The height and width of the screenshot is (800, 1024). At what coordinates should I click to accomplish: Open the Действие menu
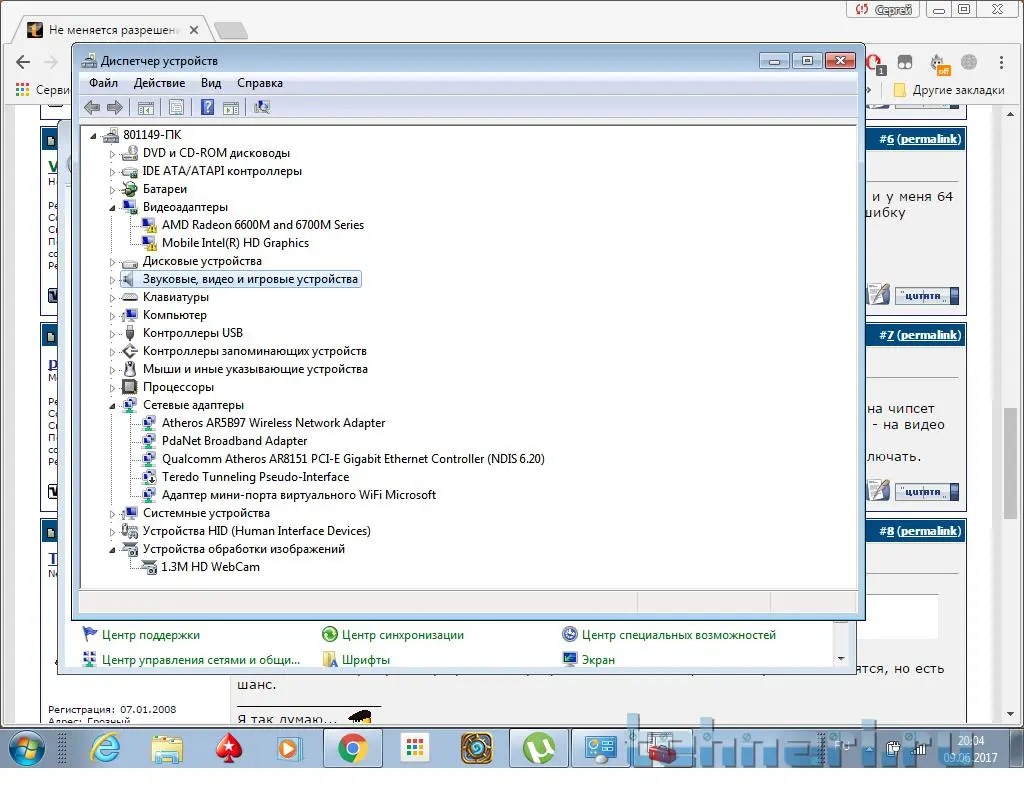[x=159, y=83]
